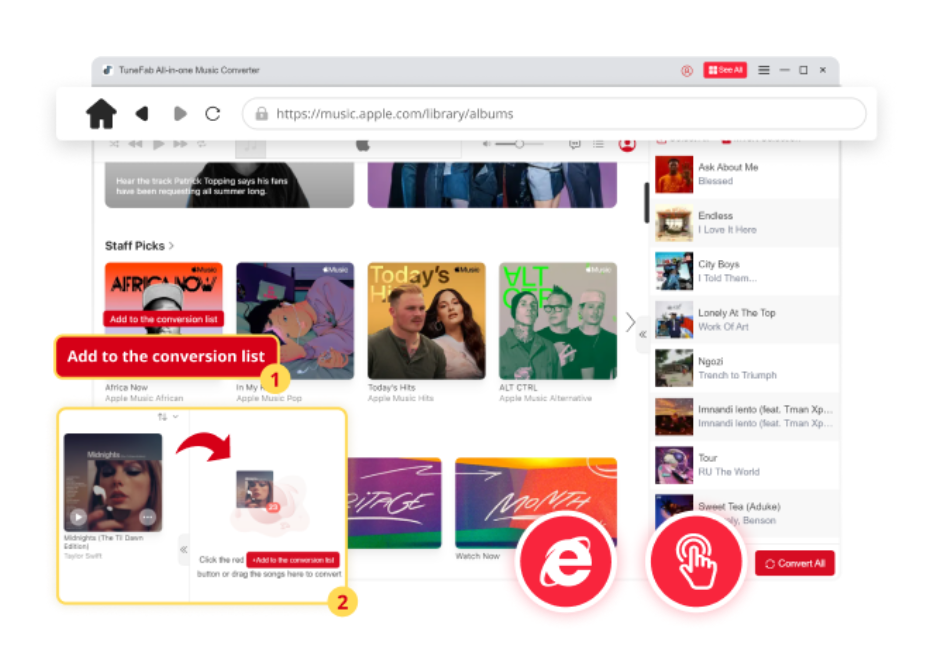Play the track in Apple Music player

click(x=158, y=144)
